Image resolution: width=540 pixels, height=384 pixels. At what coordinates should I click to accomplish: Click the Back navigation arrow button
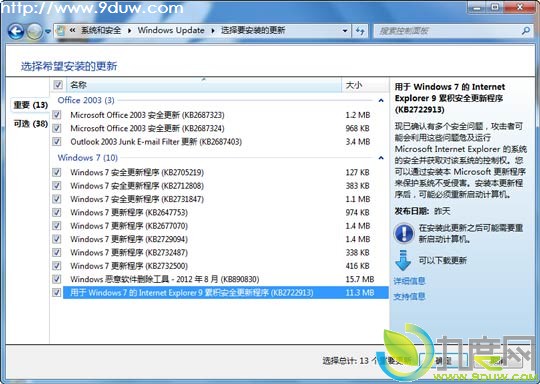click(16, 31)
